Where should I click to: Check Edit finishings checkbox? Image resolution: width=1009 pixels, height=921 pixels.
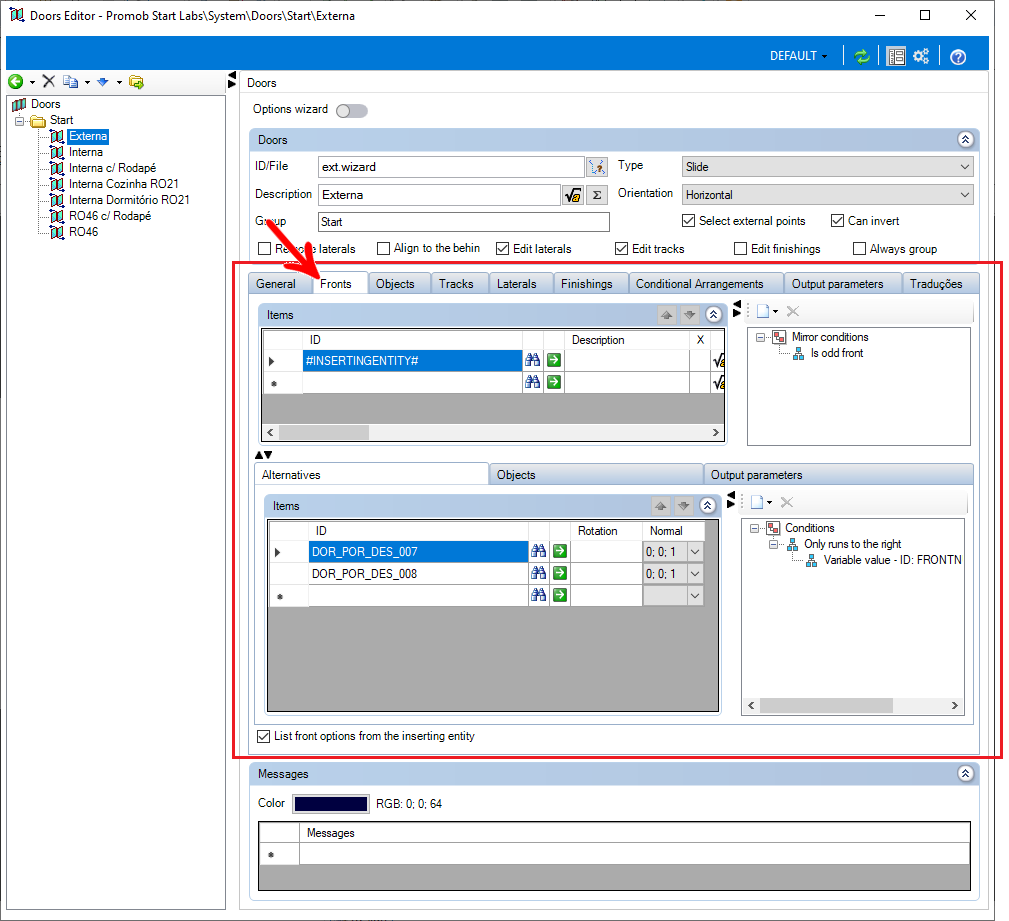(741, 248)
